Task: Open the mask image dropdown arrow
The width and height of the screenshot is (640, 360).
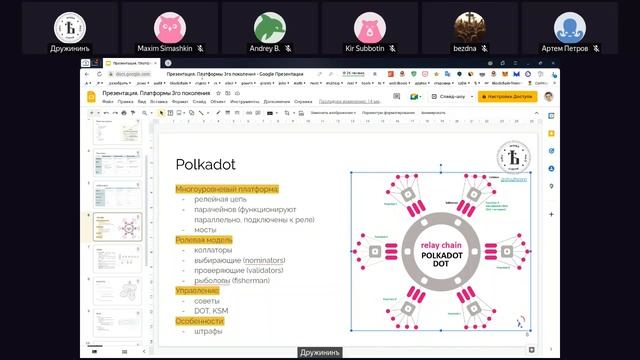Action: tap(293, 113)
